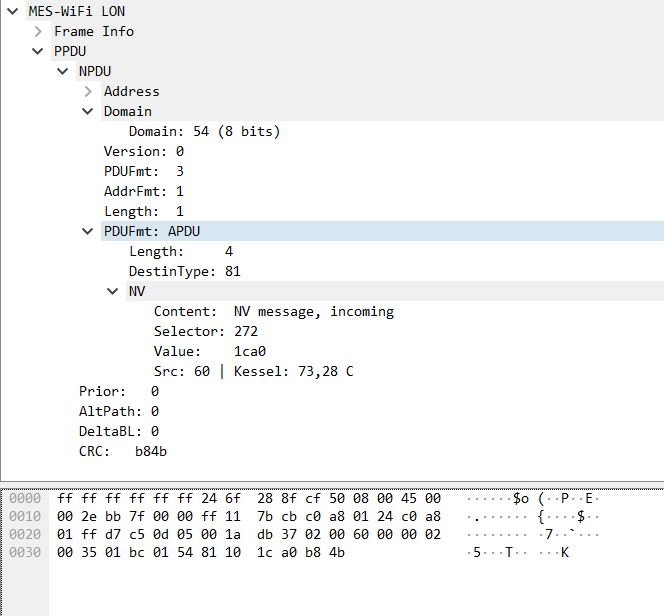The height and width of the screenshot is (616, 664).
Task: Select the Domain: 54 (8 bits) row
Action: click(x=205, y=131)
